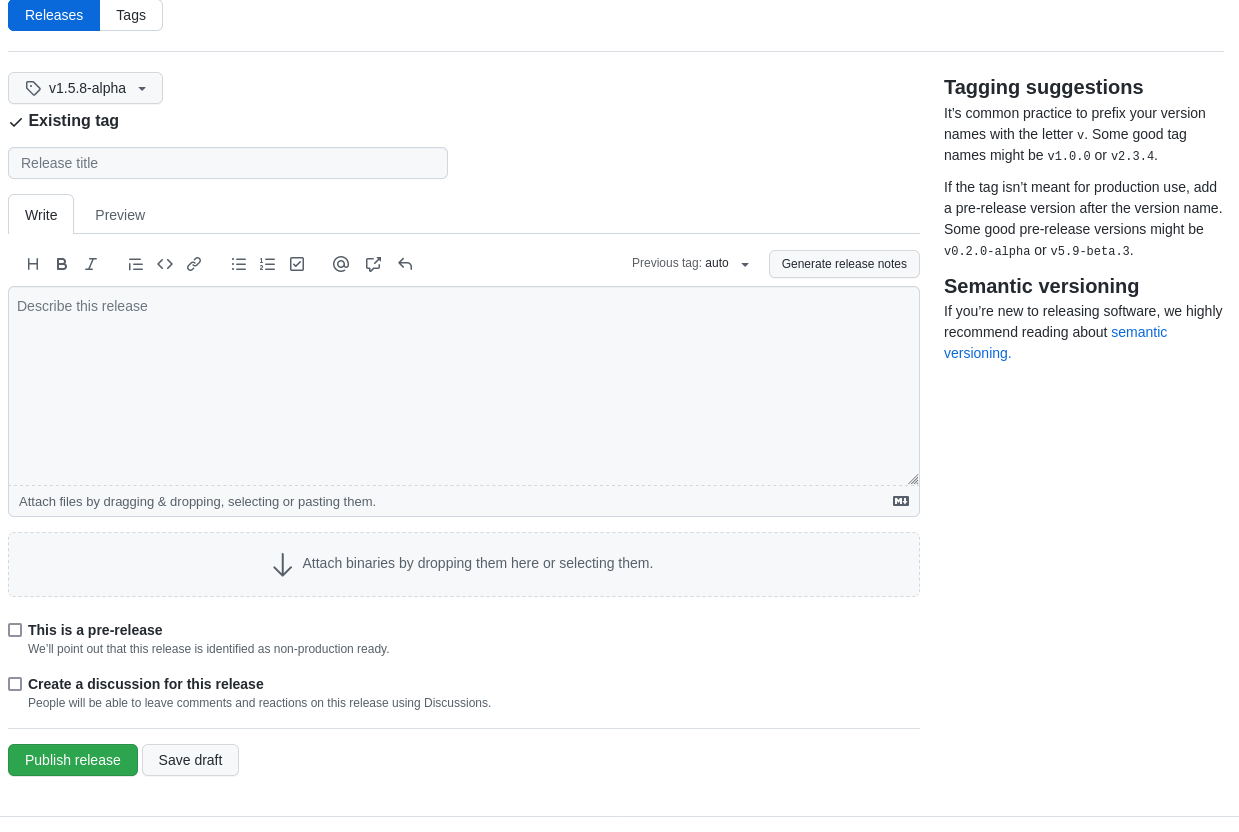Open the v1.5.8-alpha tag dropdown
The width and height of the screenshot is (1239, 832).
(x=85, y=88)
